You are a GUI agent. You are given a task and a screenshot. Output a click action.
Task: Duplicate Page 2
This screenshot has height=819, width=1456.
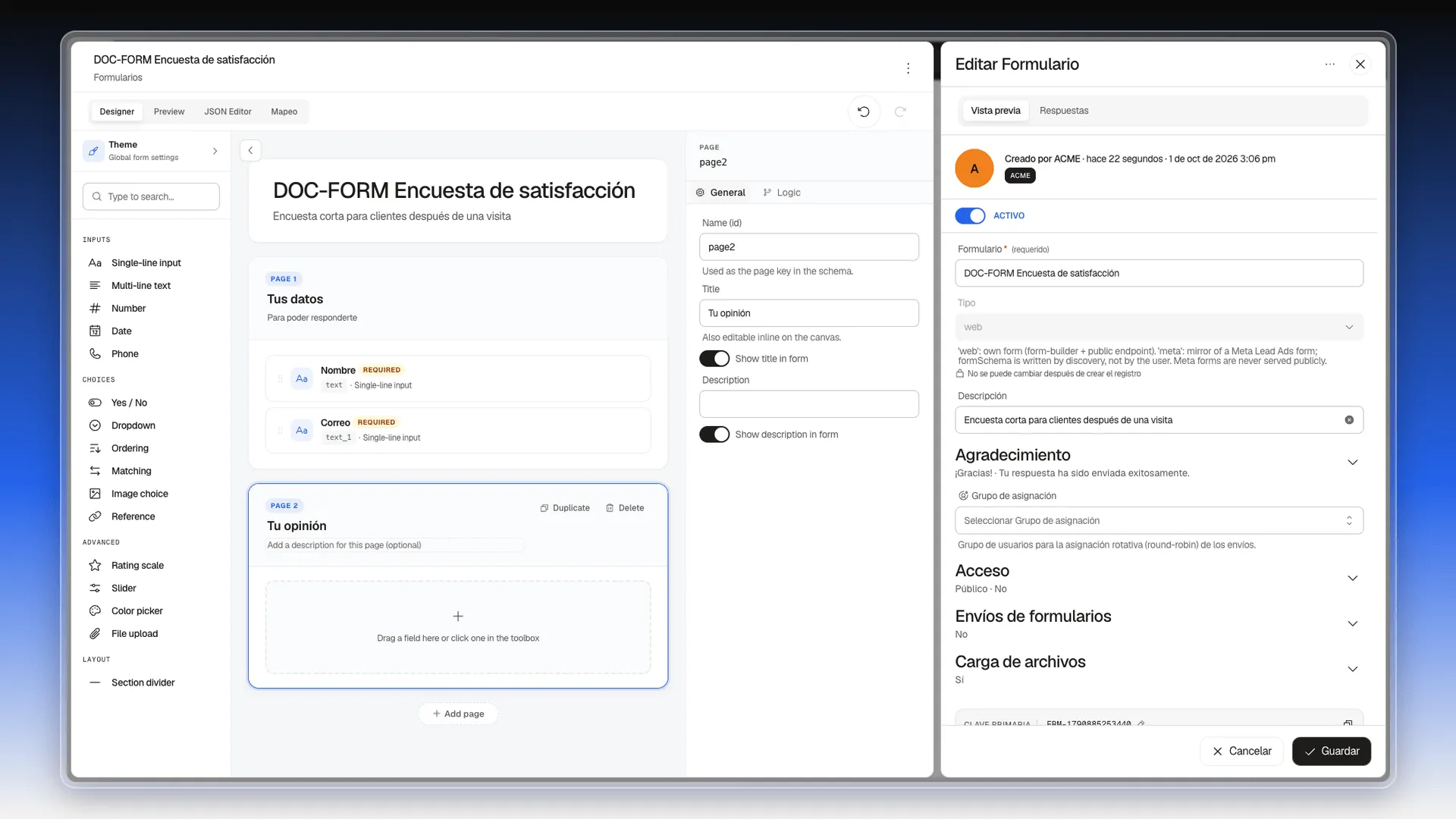(565, 508)
